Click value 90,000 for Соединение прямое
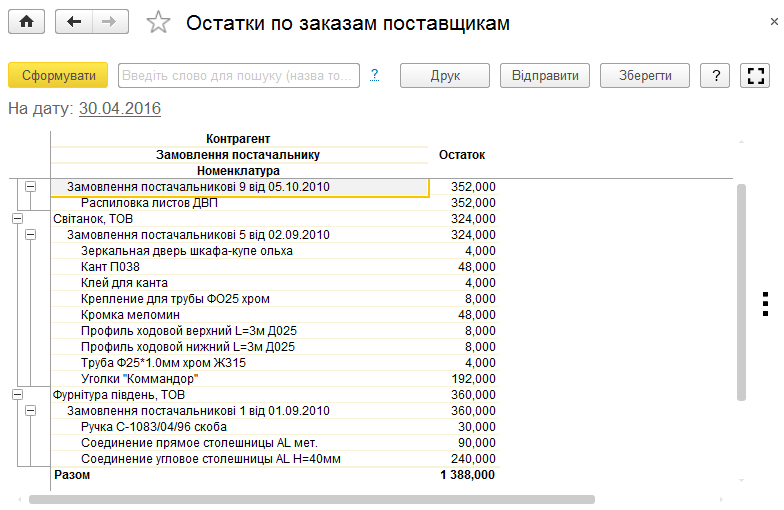 click(x=476, y=443)
